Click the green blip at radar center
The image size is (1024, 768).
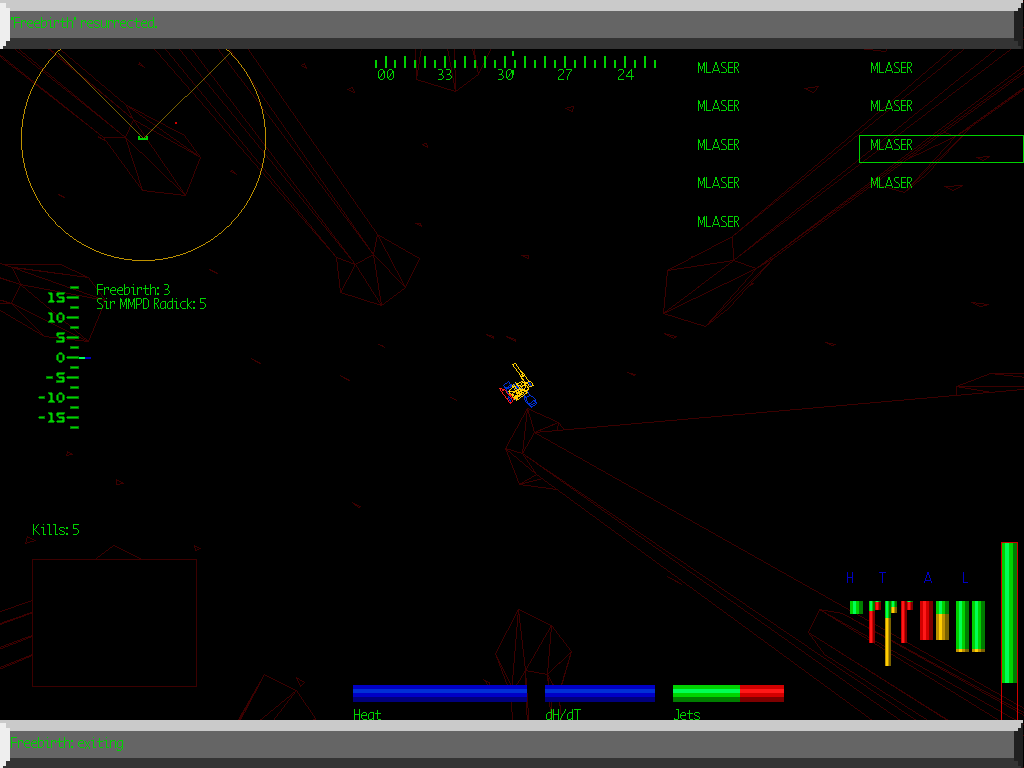tap(143, 138)
